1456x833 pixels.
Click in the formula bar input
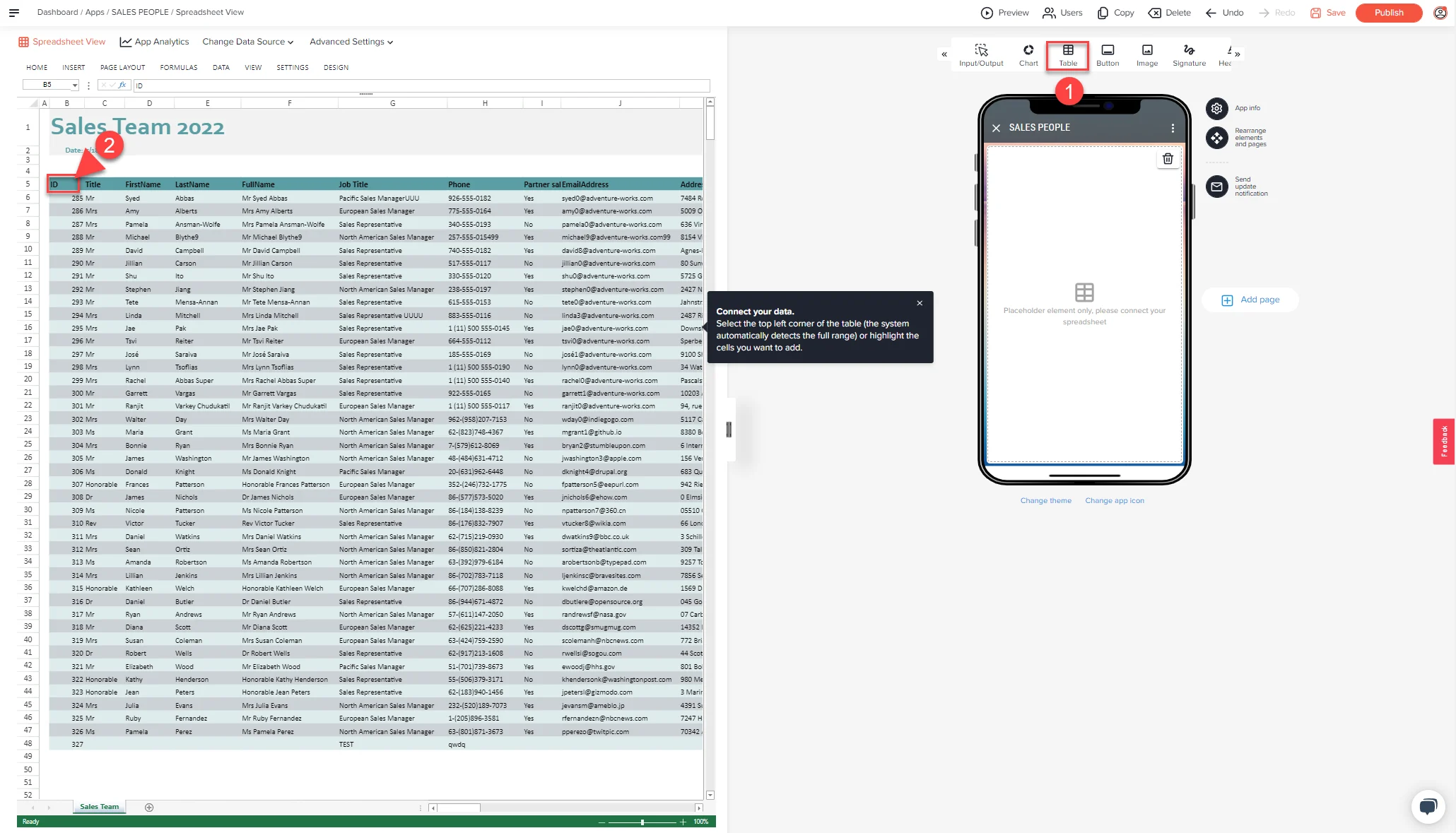[421, 85]
